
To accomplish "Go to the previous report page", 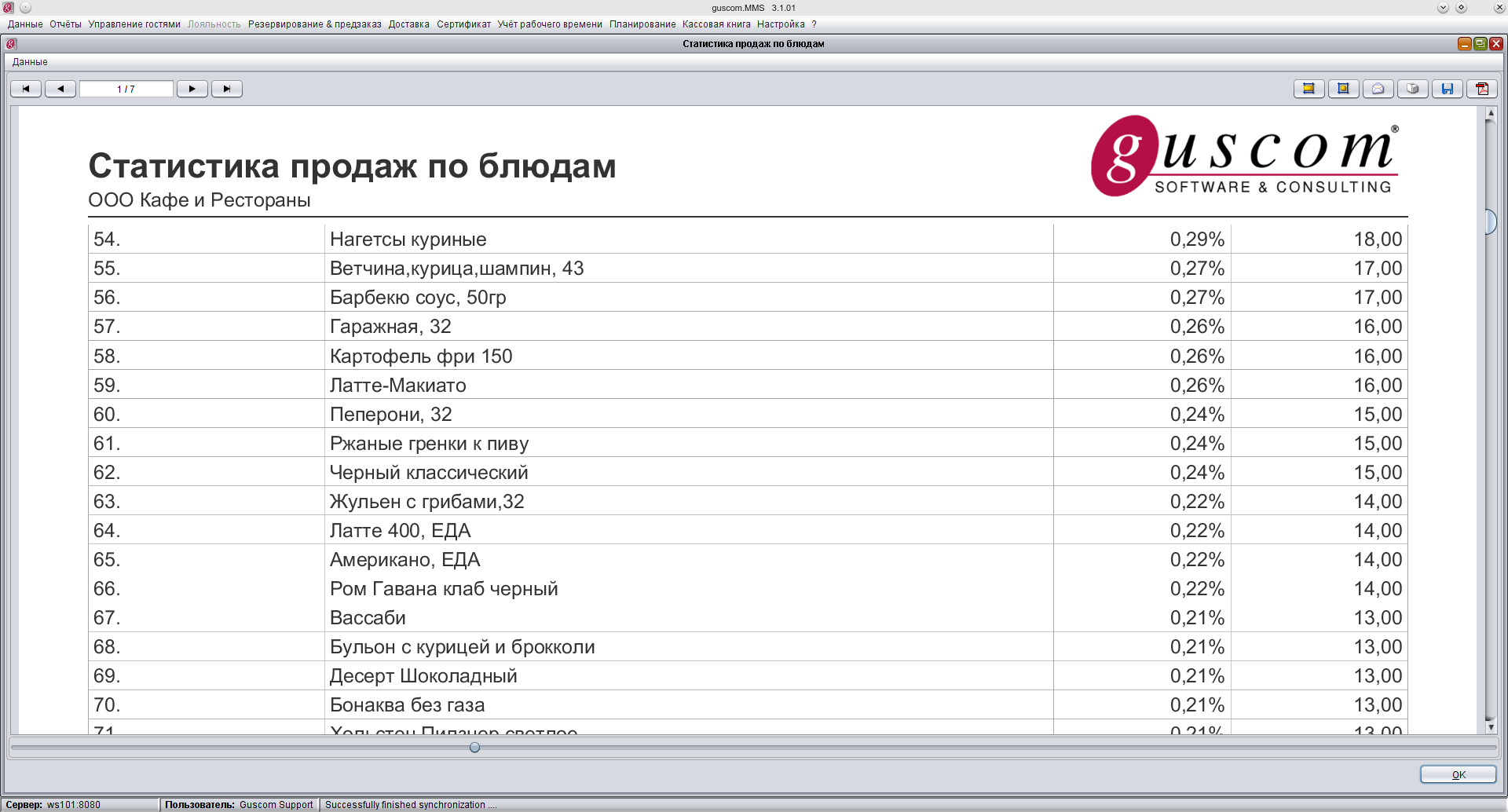I will [x=60, y=89].
